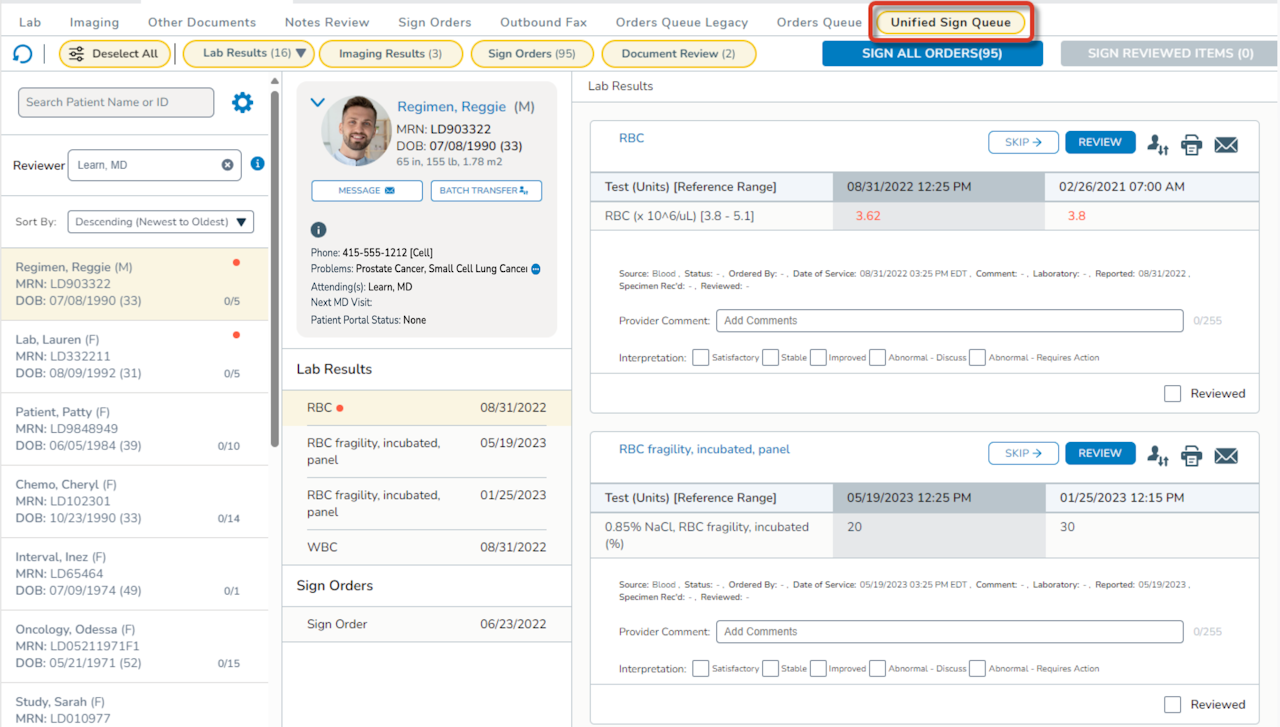The height and width of the screenshot is (727, 1280).
Task: Click the SIGN ALL ORDERS(95) button
Action: pos(932,54)
